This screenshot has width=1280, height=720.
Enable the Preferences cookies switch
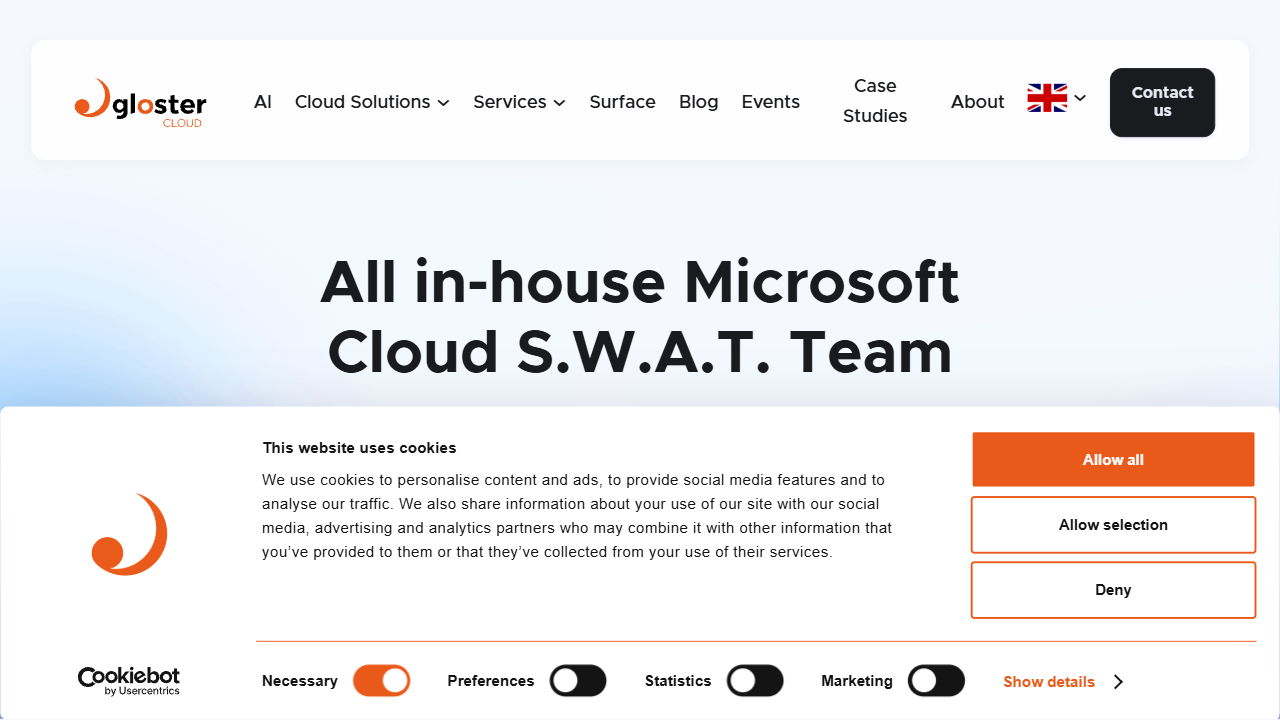pyautogui.click(x=578, y=681)
